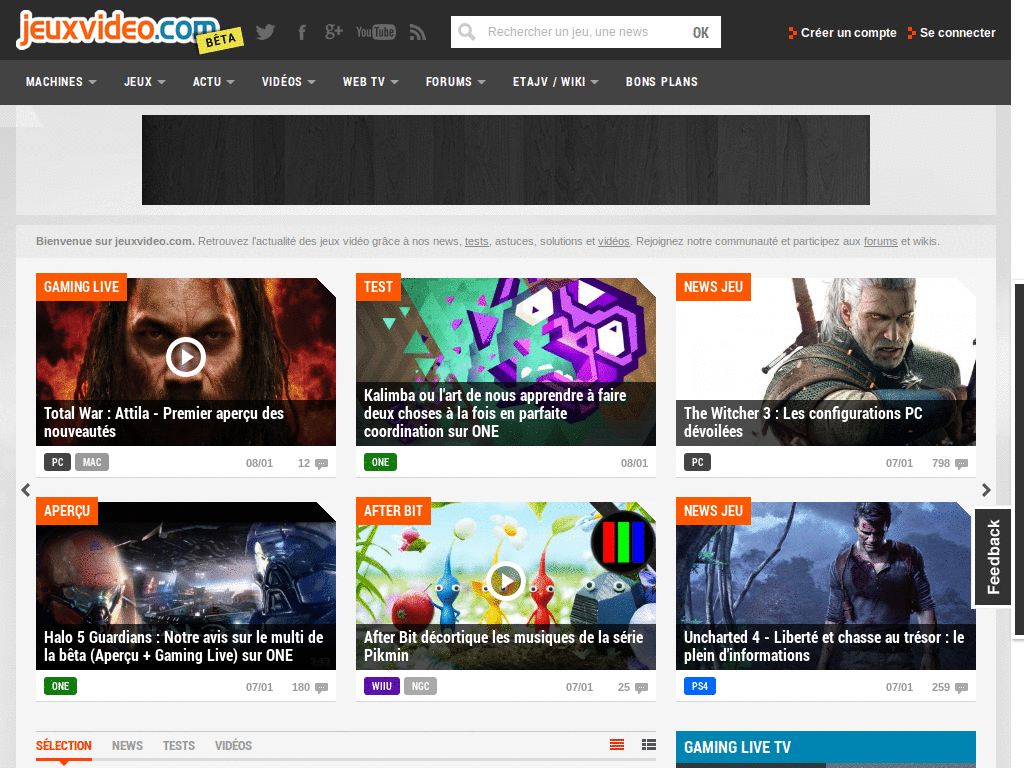Open comments icon for Total War Attila

coord(321,464)
